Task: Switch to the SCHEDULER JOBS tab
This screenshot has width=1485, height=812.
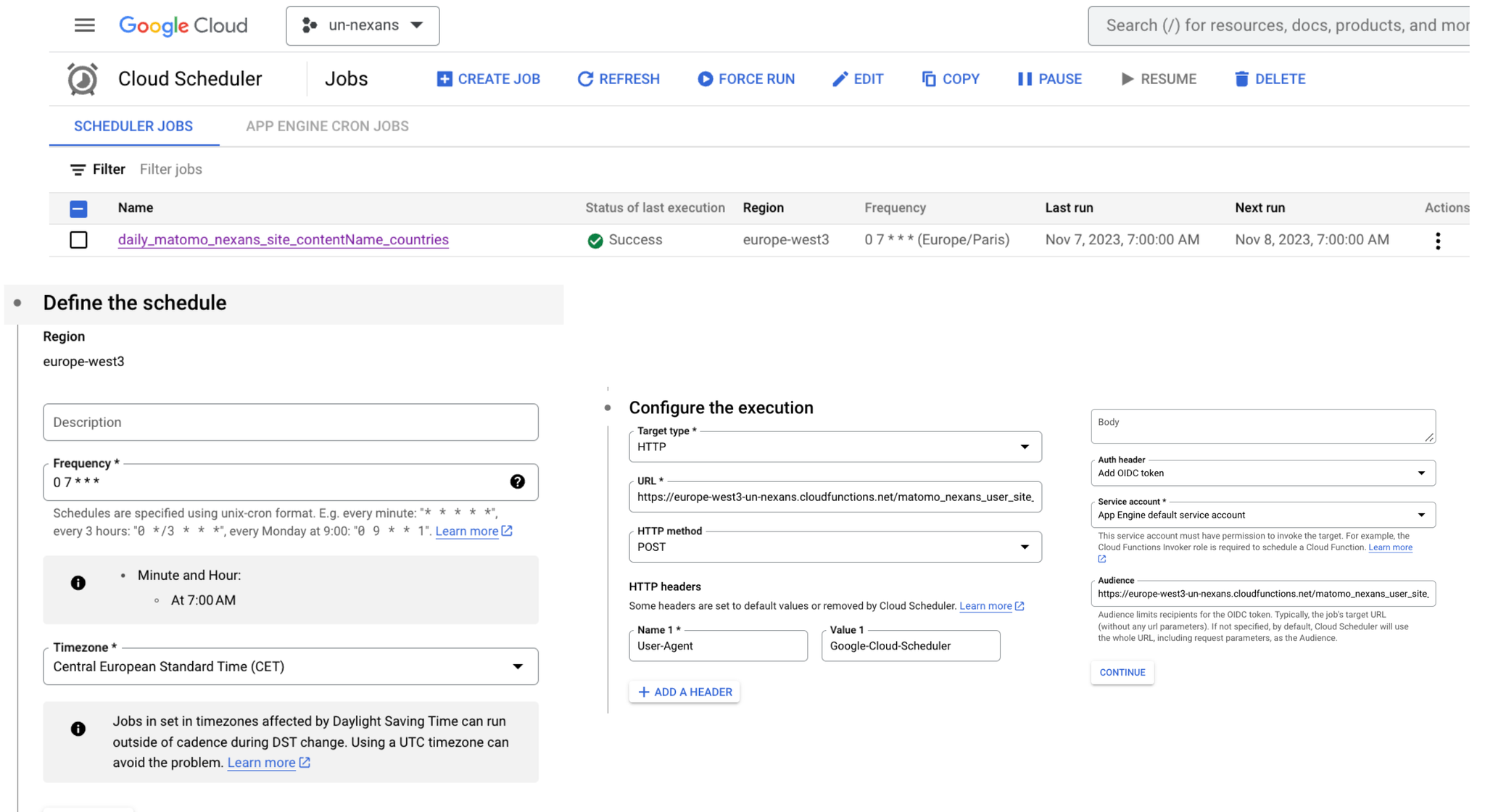Action: [133, 126]
